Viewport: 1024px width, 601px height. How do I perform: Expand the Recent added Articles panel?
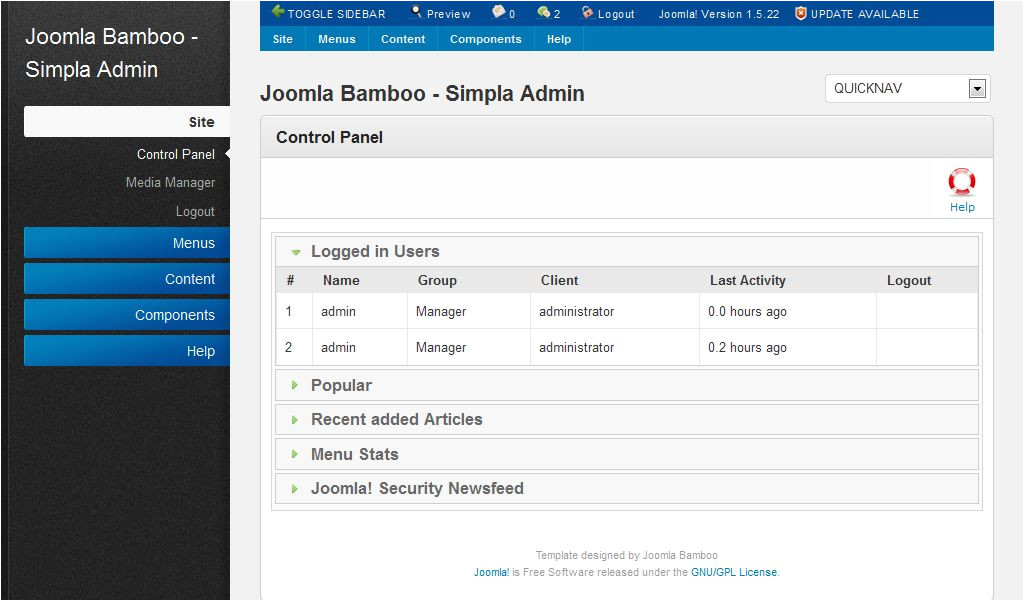tap(627, 419)
